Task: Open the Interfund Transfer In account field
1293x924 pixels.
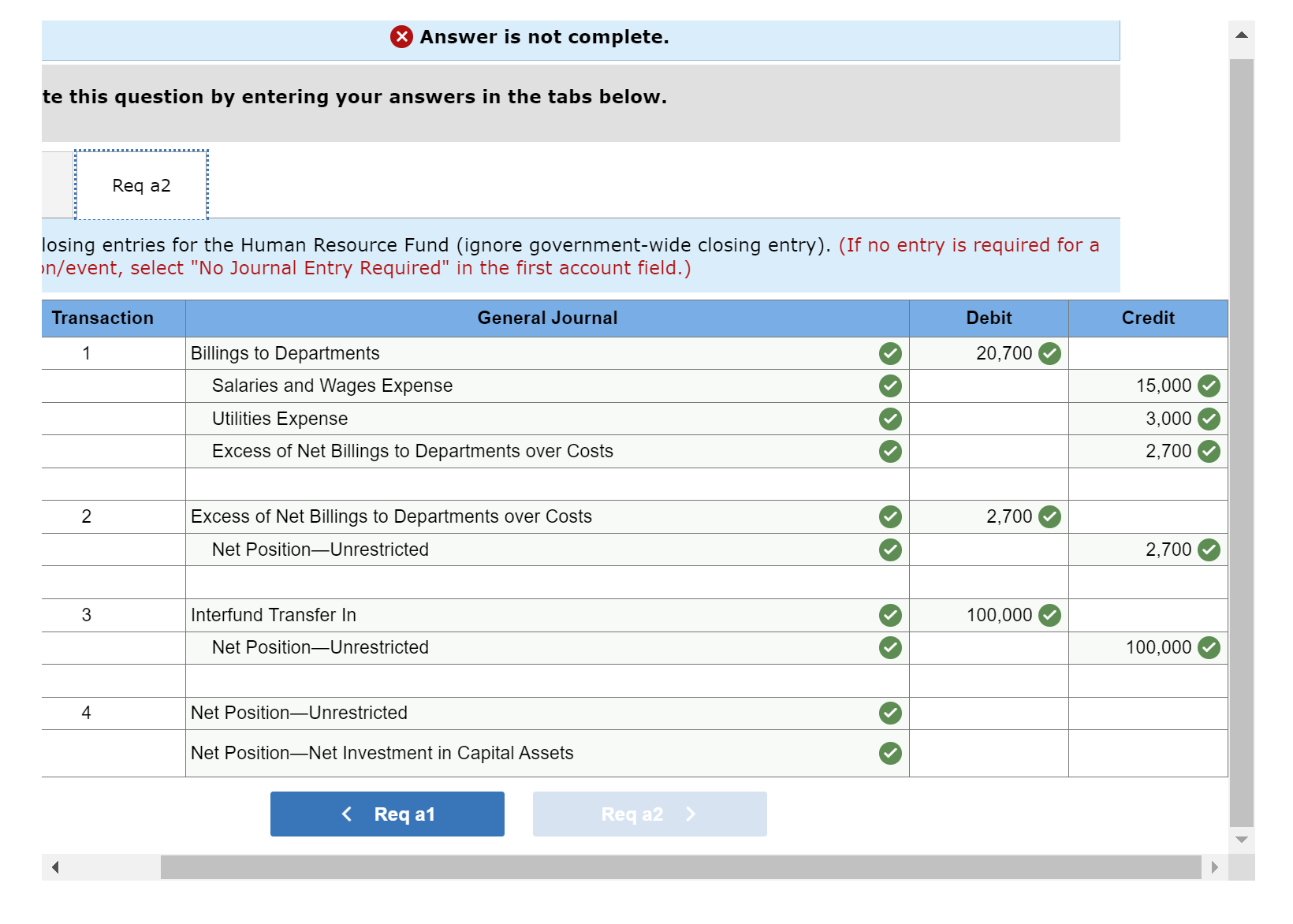Action: pyautogui.click(x=547, y=615)
